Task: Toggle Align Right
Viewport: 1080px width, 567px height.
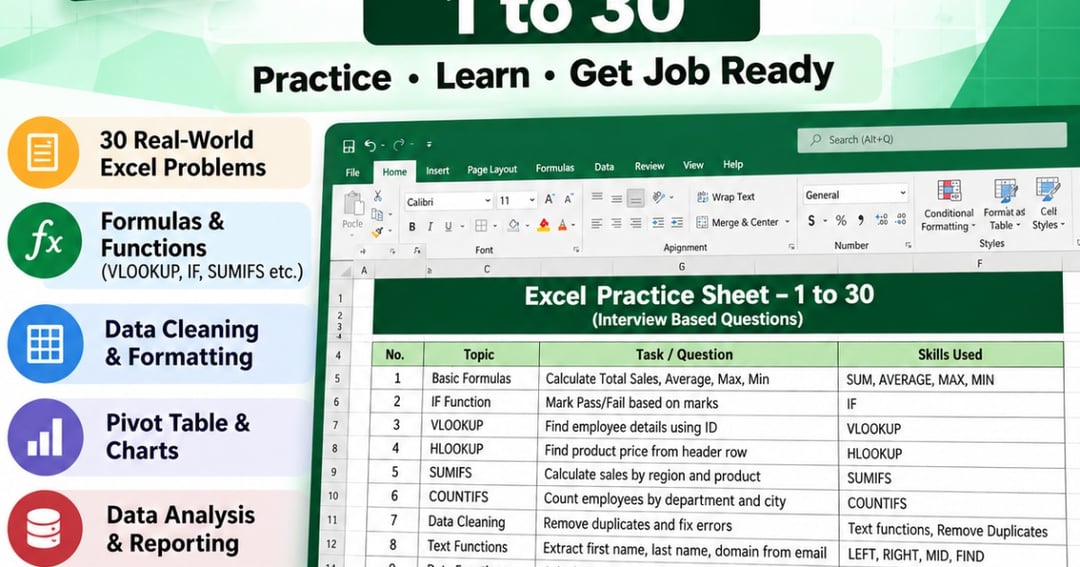Action: [636, 223]
